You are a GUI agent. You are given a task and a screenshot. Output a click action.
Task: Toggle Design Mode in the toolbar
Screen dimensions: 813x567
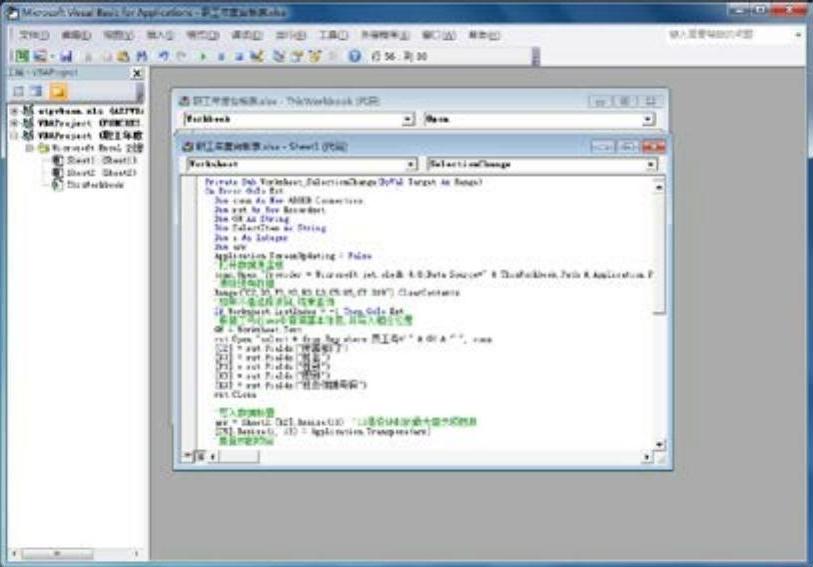click(257, 56)
